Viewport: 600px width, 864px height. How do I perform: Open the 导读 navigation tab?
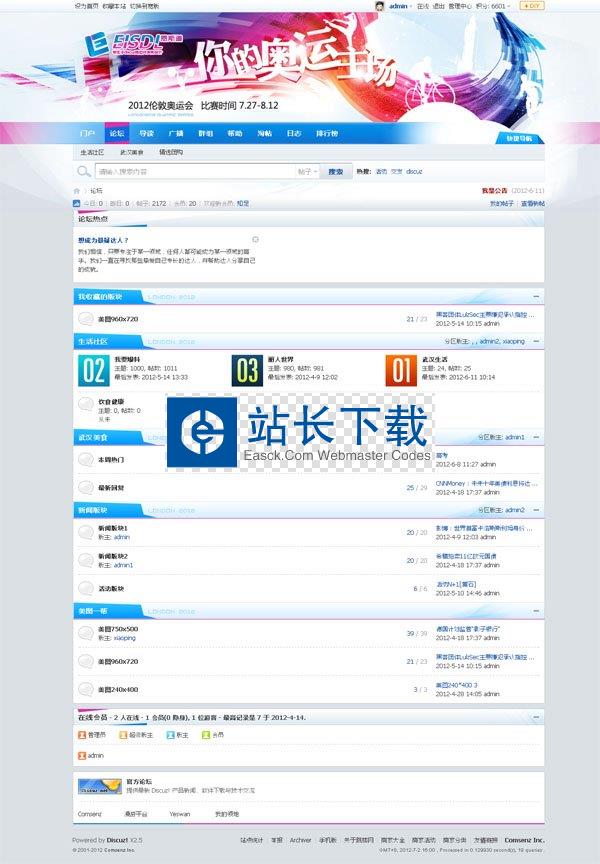pyautogui.click(x=147, y=133)
